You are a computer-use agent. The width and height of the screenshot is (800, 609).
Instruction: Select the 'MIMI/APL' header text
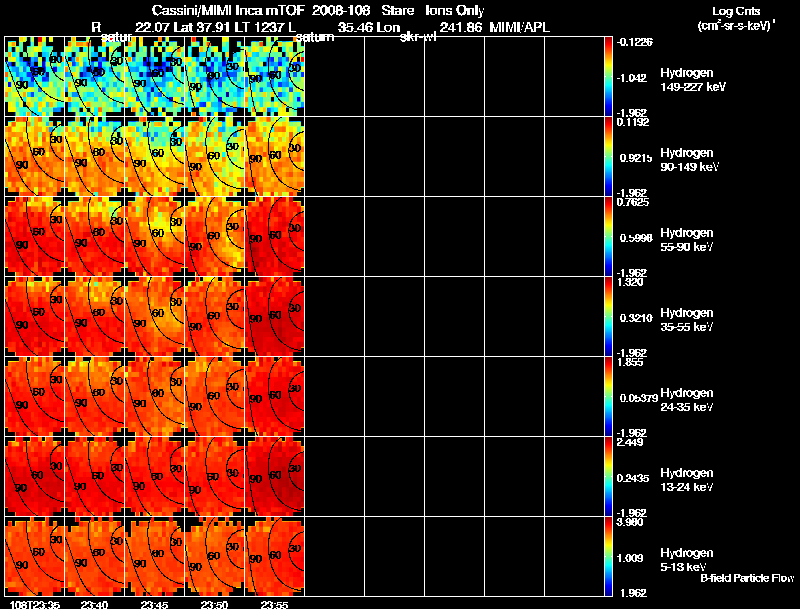(519, 27)
